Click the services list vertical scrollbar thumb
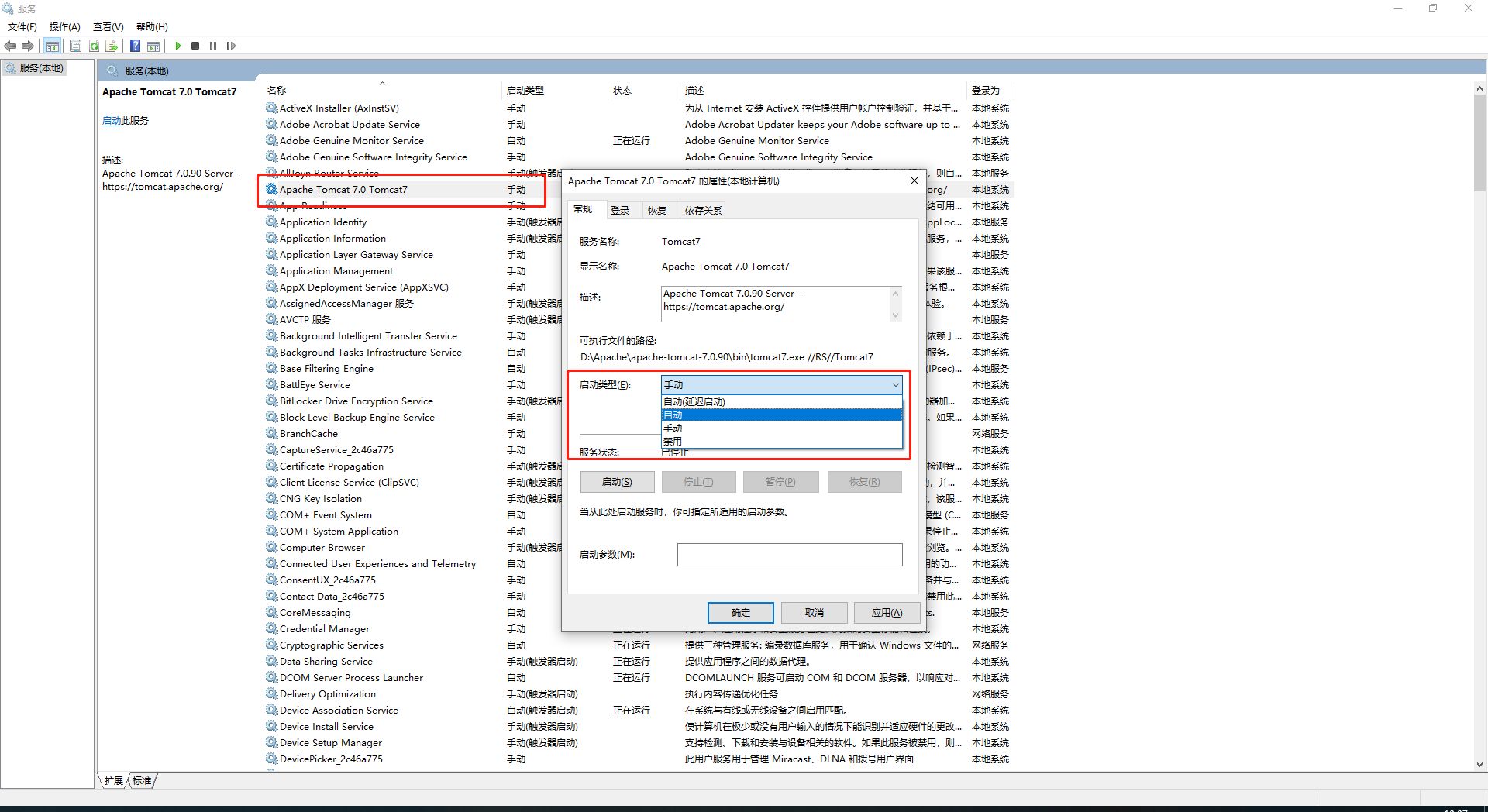The height and width of the screenshot is (812, 1488). coord(1479,143)
